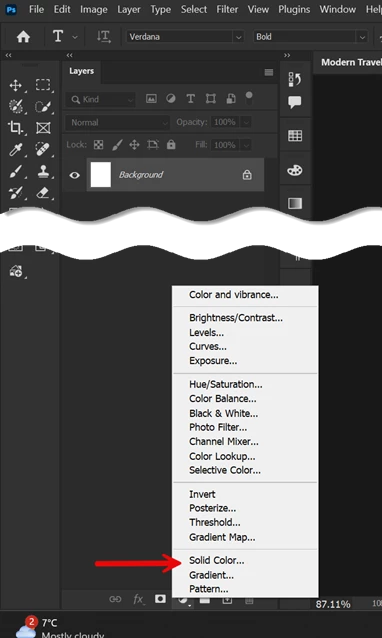Click link layers icon at panel bottom
This screenshot has height=638, width=382.
tap(116, 599)
